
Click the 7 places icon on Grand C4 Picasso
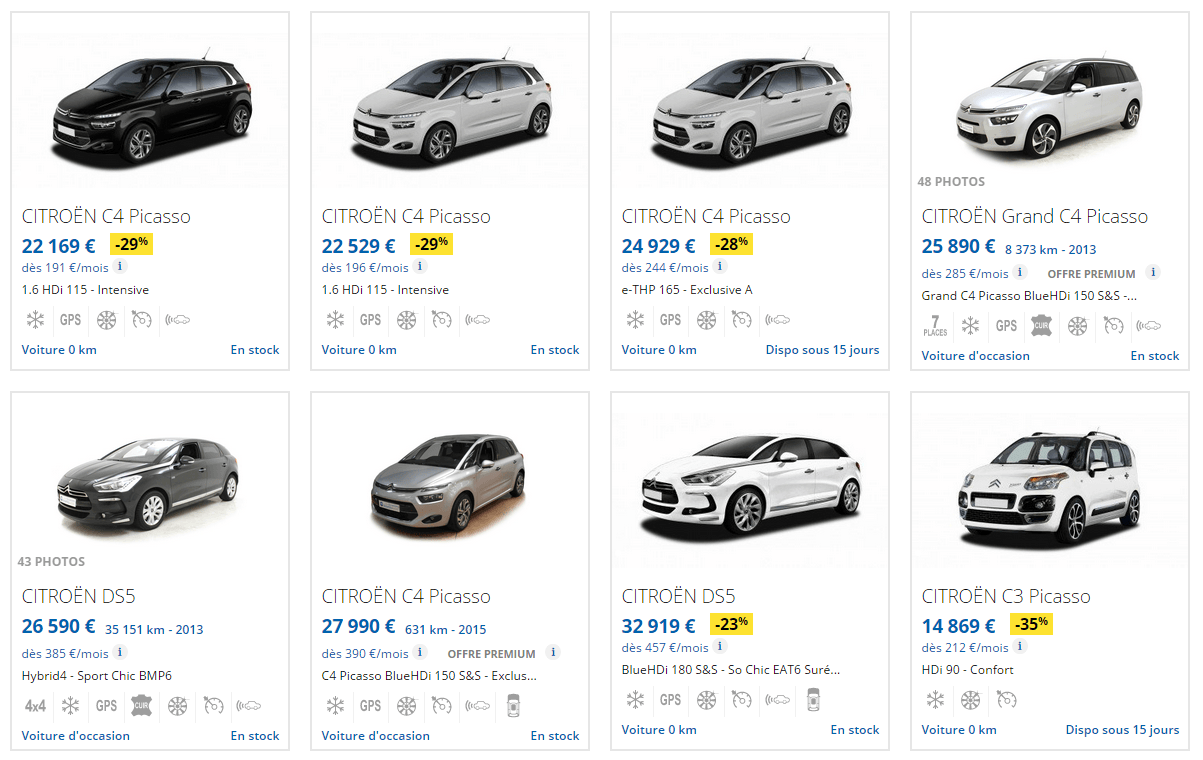(x=935, y=326)
